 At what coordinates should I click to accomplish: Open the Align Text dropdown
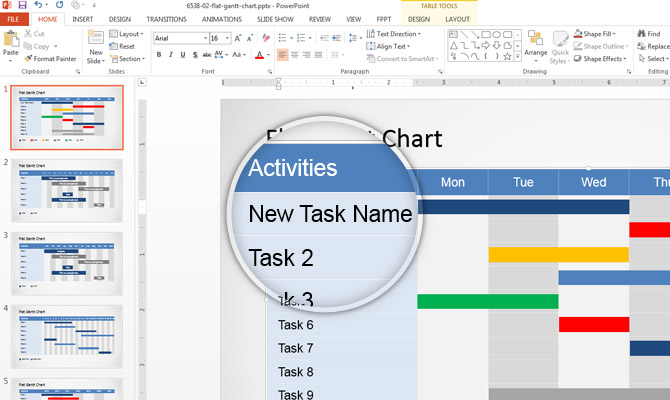coord(388,46)
